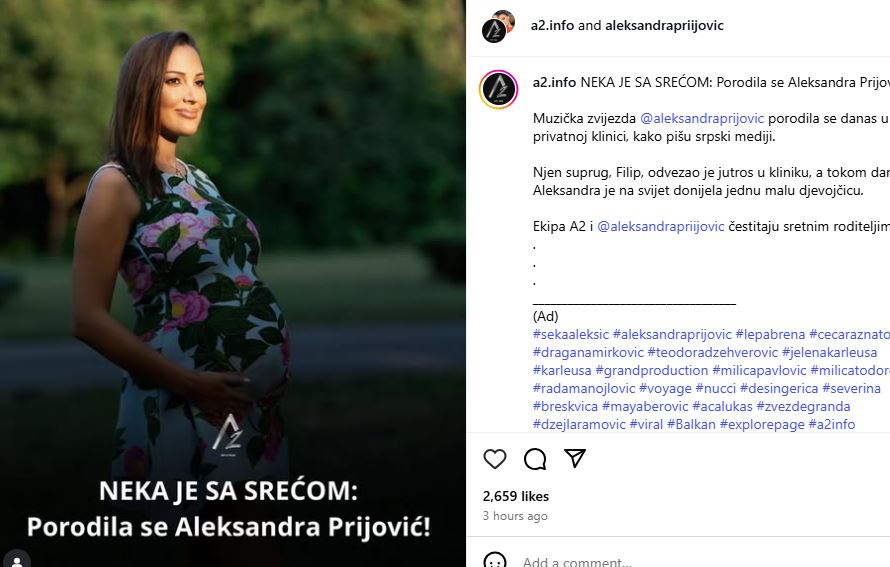Open the emoji picker smiley icon
The image size is (890, 567).
coord(494,561)
